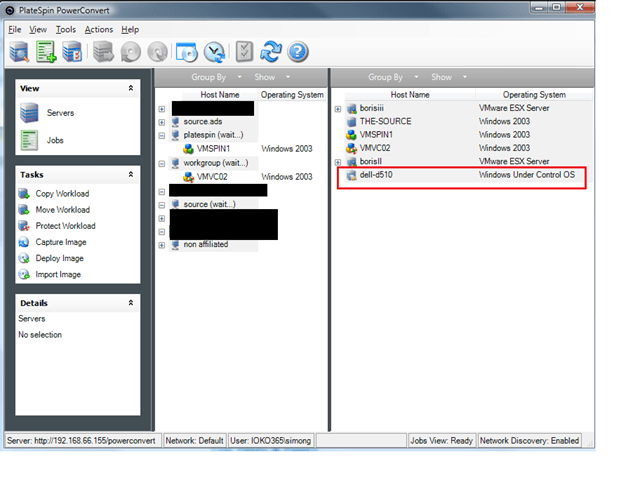Select Deploy Image in Tasks panel
The width and height of the screenshot is (640, 480).
pyautogui.click(x=59, y=258)
